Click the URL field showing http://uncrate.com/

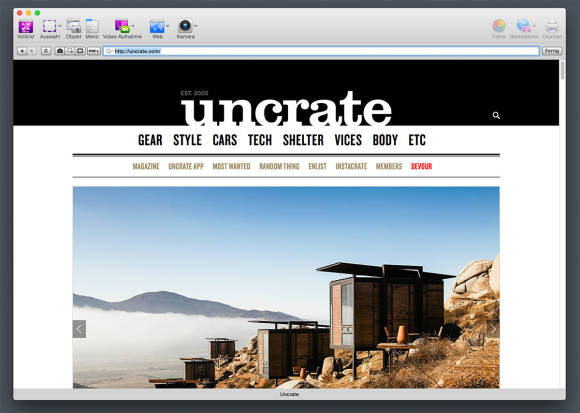pos(321,51)
